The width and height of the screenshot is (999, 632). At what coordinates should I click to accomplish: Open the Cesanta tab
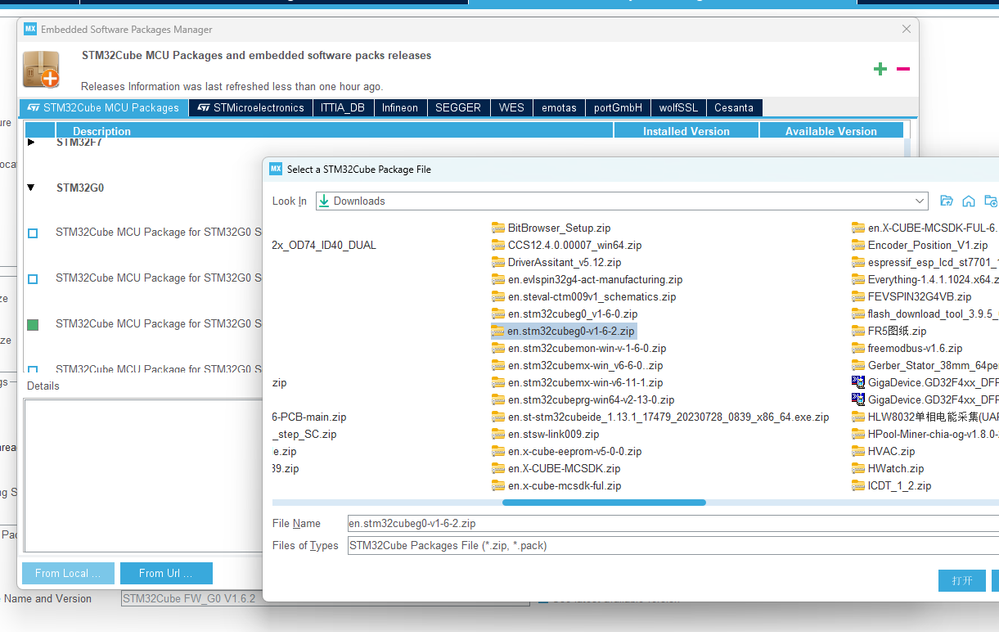click(x=734, y=108)
